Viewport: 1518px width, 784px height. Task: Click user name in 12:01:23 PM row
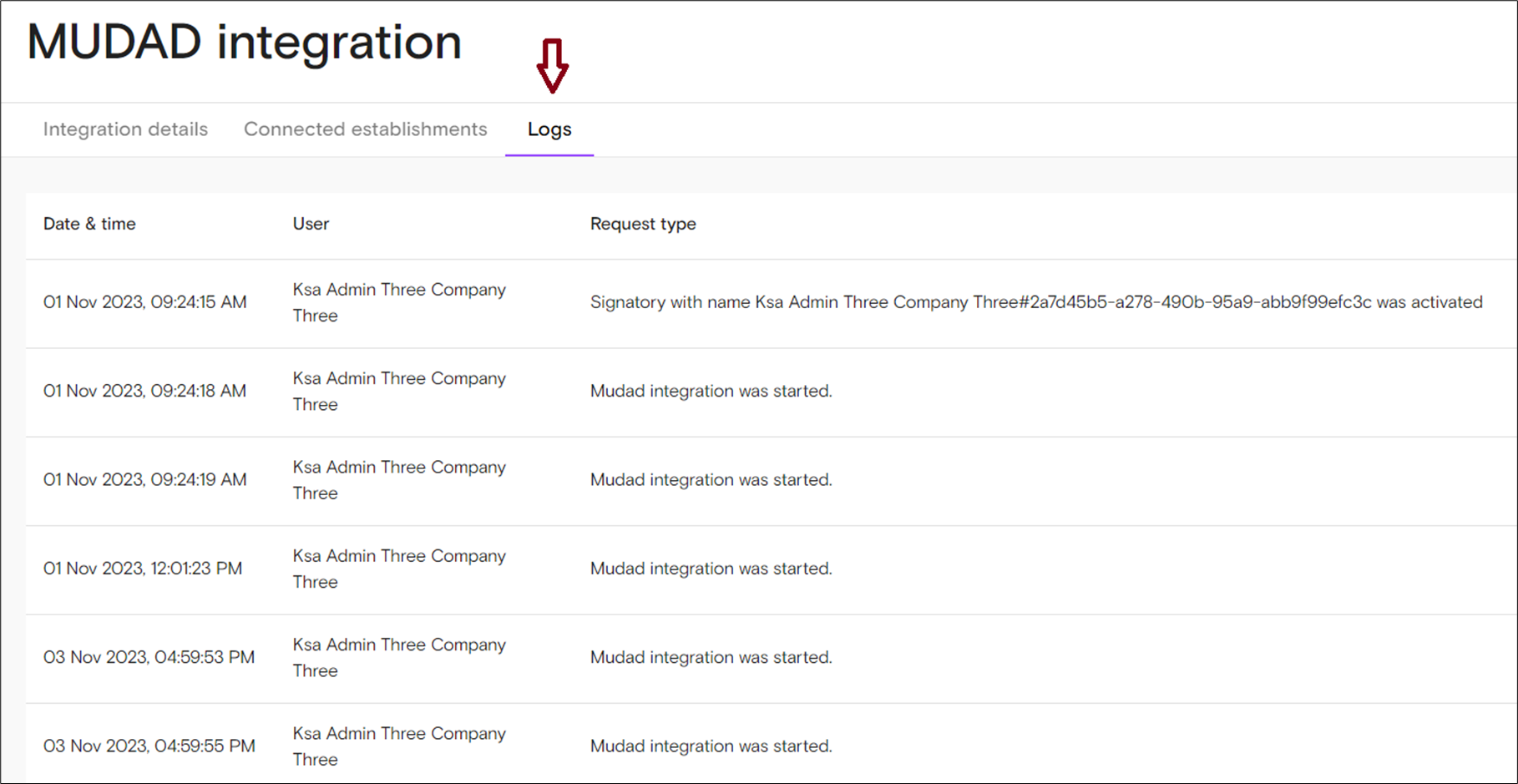(399, 569)
